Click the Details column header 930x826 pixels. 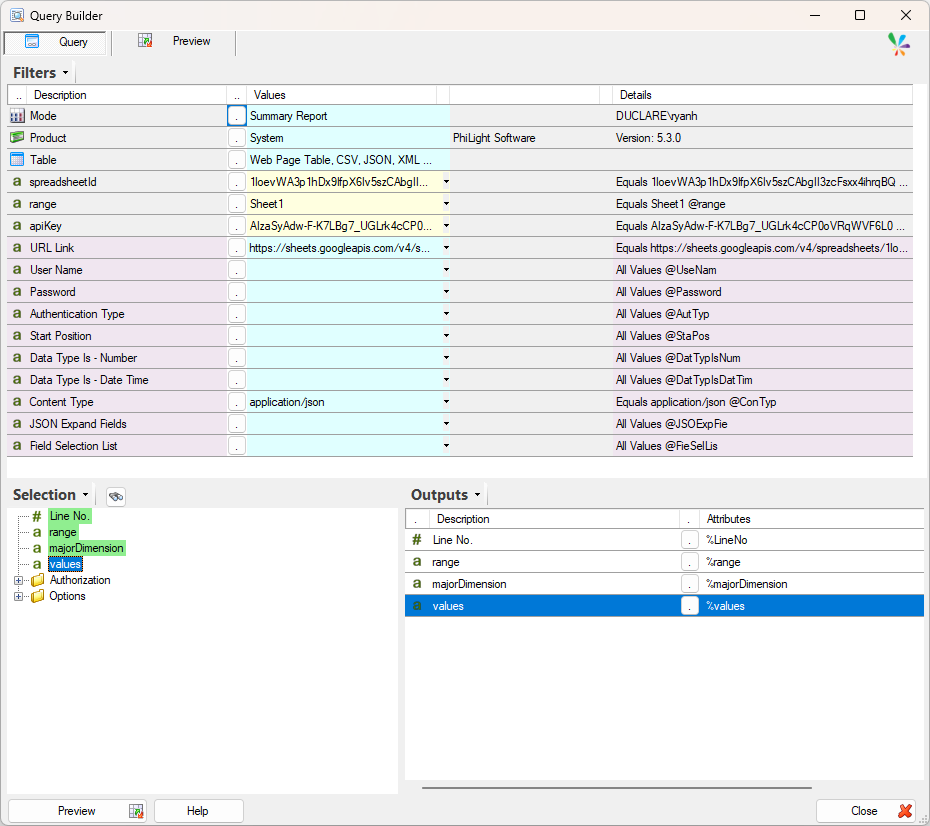[763, 95]
